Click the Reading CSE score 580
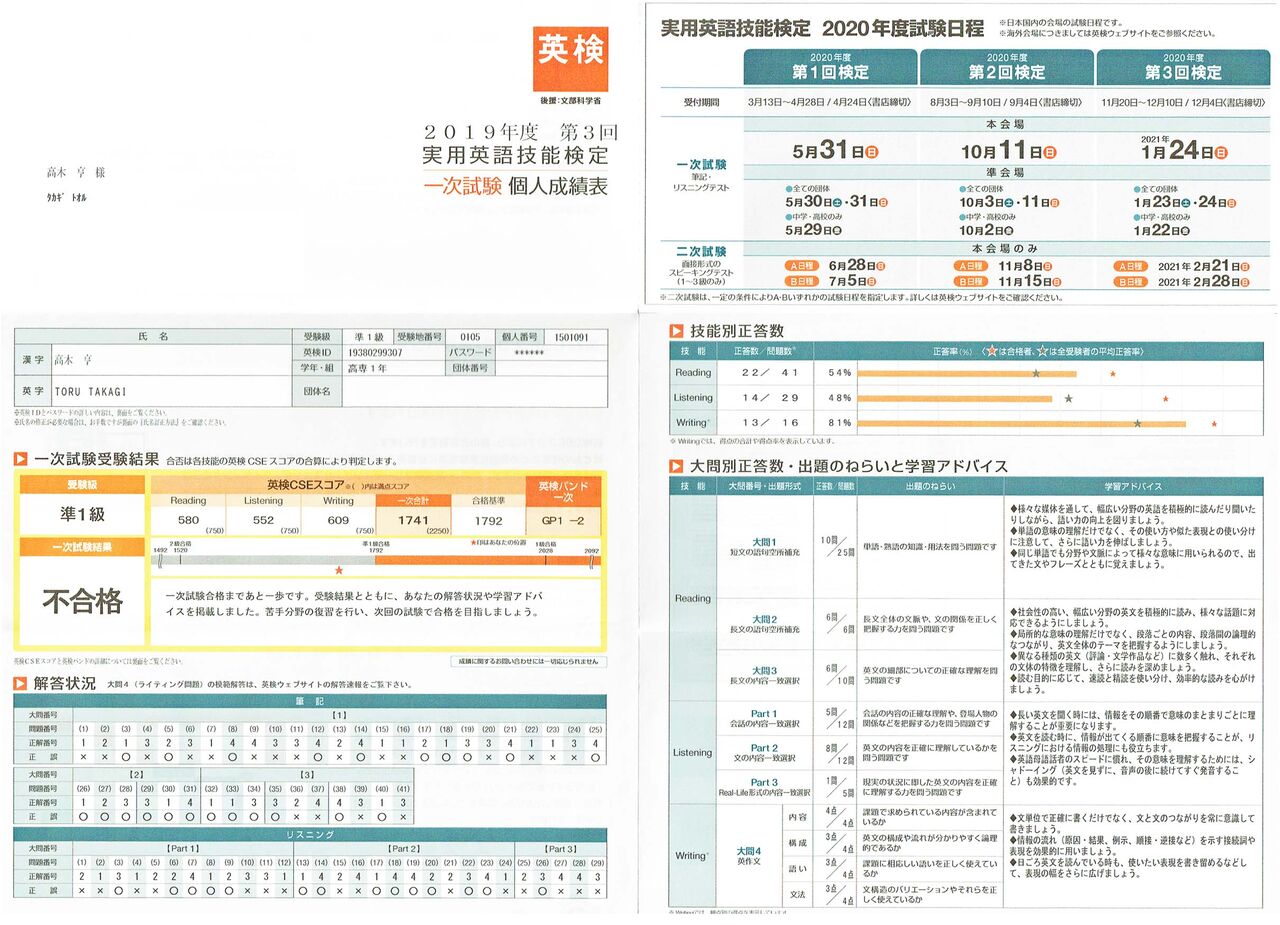This screenshot has width=1280, height=925. tap(188, 520)
